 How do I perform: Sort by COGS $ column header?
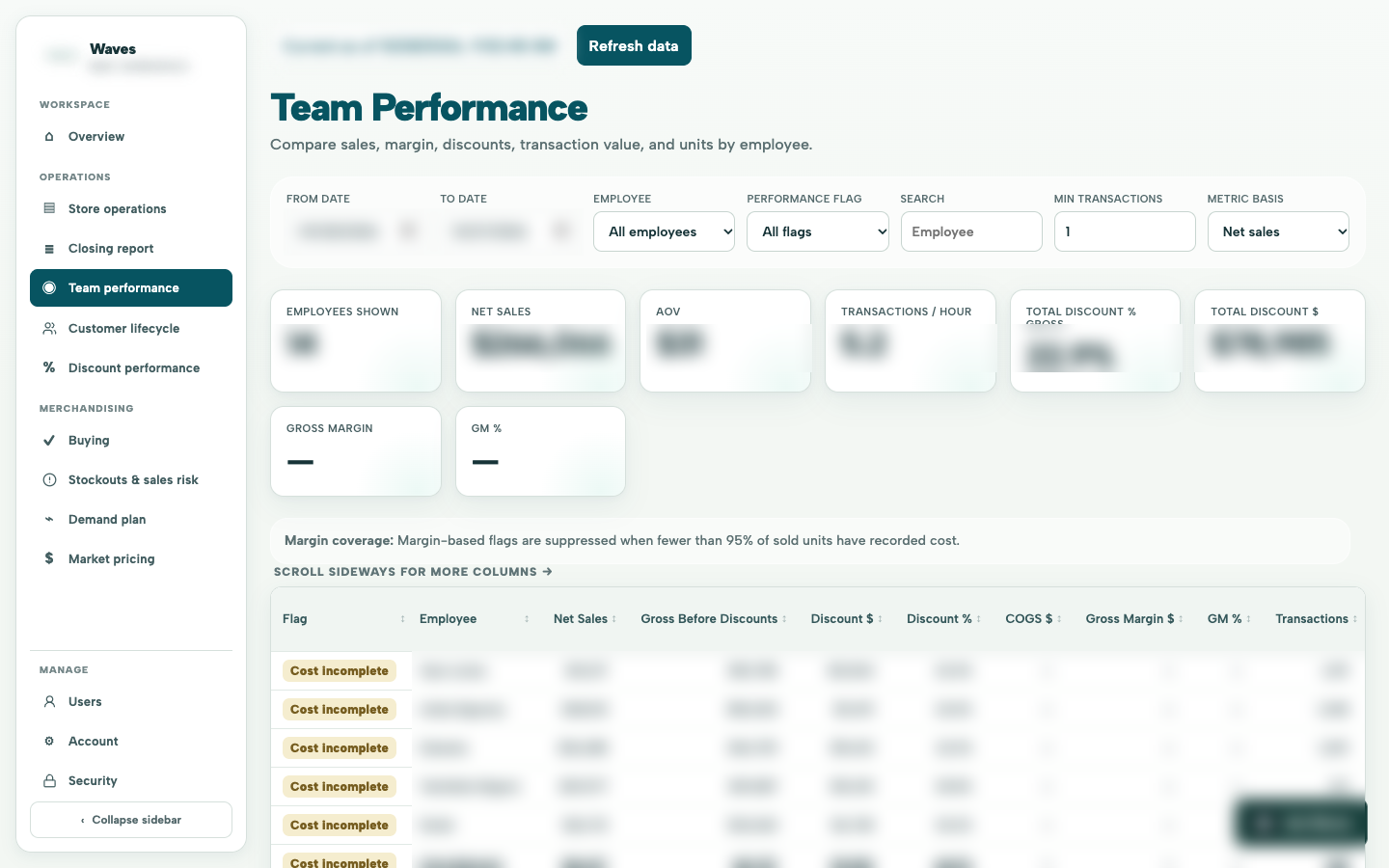(x=1033, y=619)
